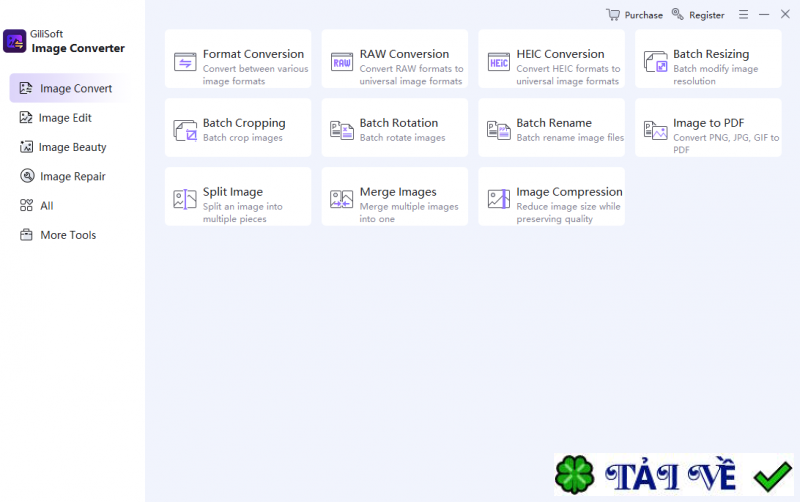The width and height of the screenshot is (800, 502).
Task: Click 'Merge multiple images into one' text
Action: 409,213
